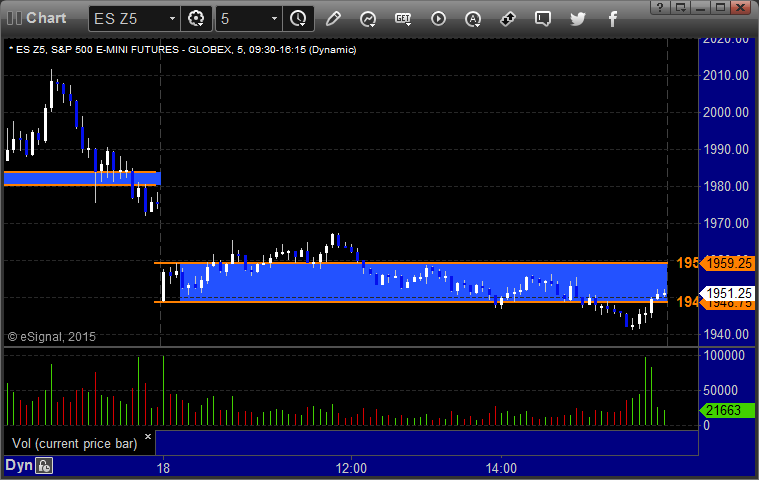This screenshot has height=480, width=759.
Task: Close the Chart window
Action: point(741,7)
